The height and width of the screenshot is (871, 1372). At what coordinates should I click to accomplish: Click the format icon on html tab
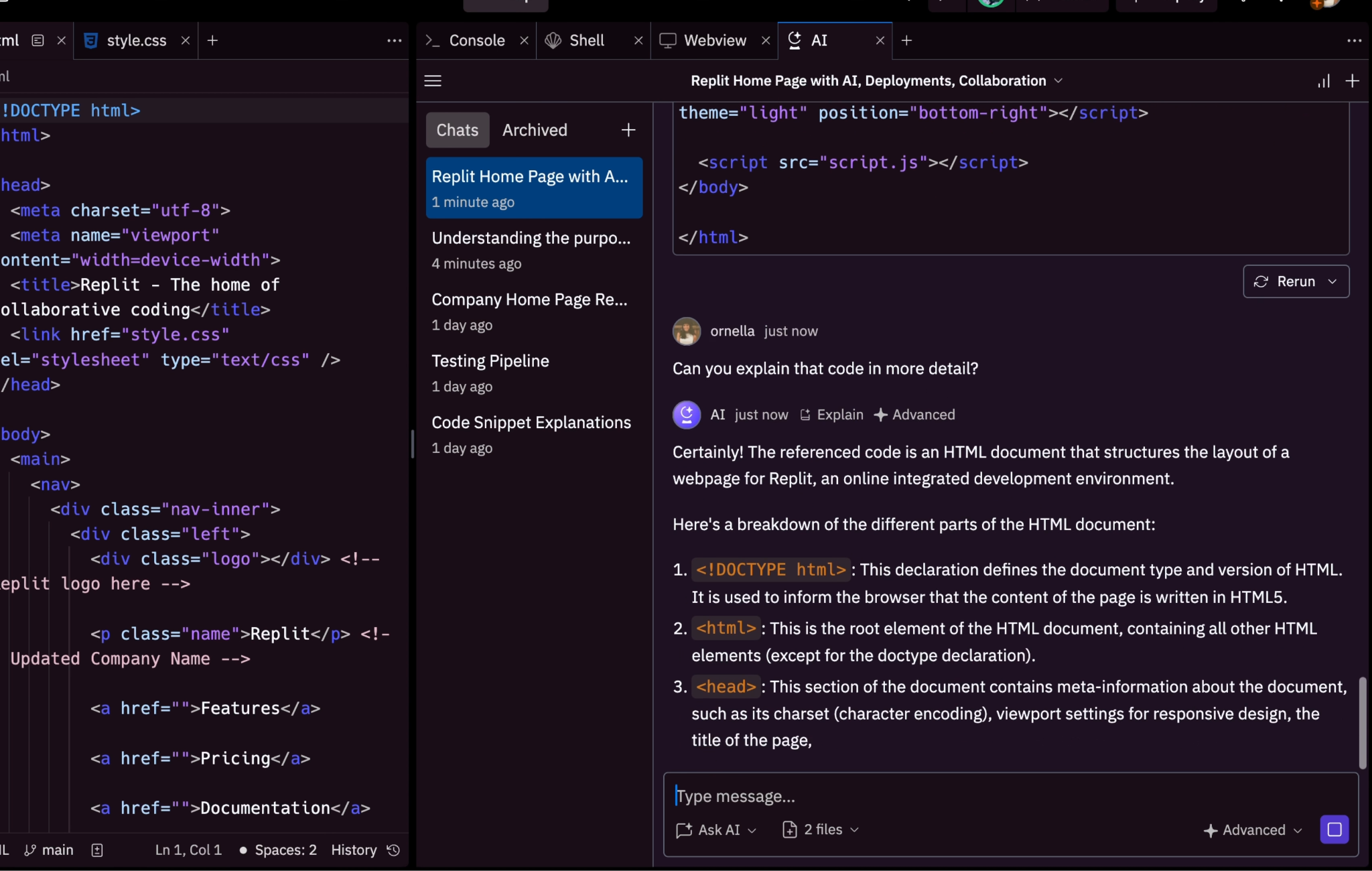(38, 40)
